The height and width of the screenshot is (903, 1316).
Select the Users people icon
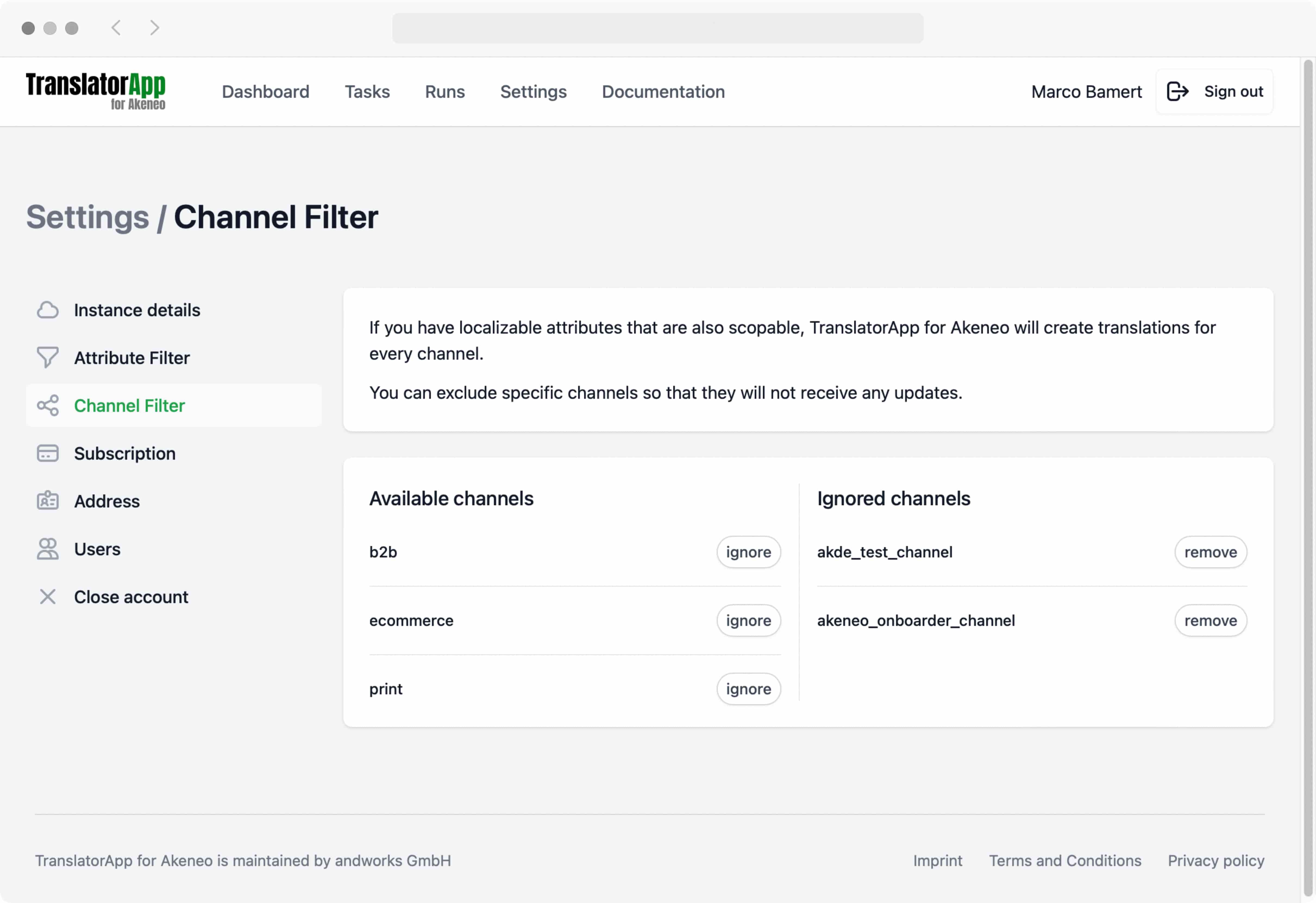tap(48, 548)
